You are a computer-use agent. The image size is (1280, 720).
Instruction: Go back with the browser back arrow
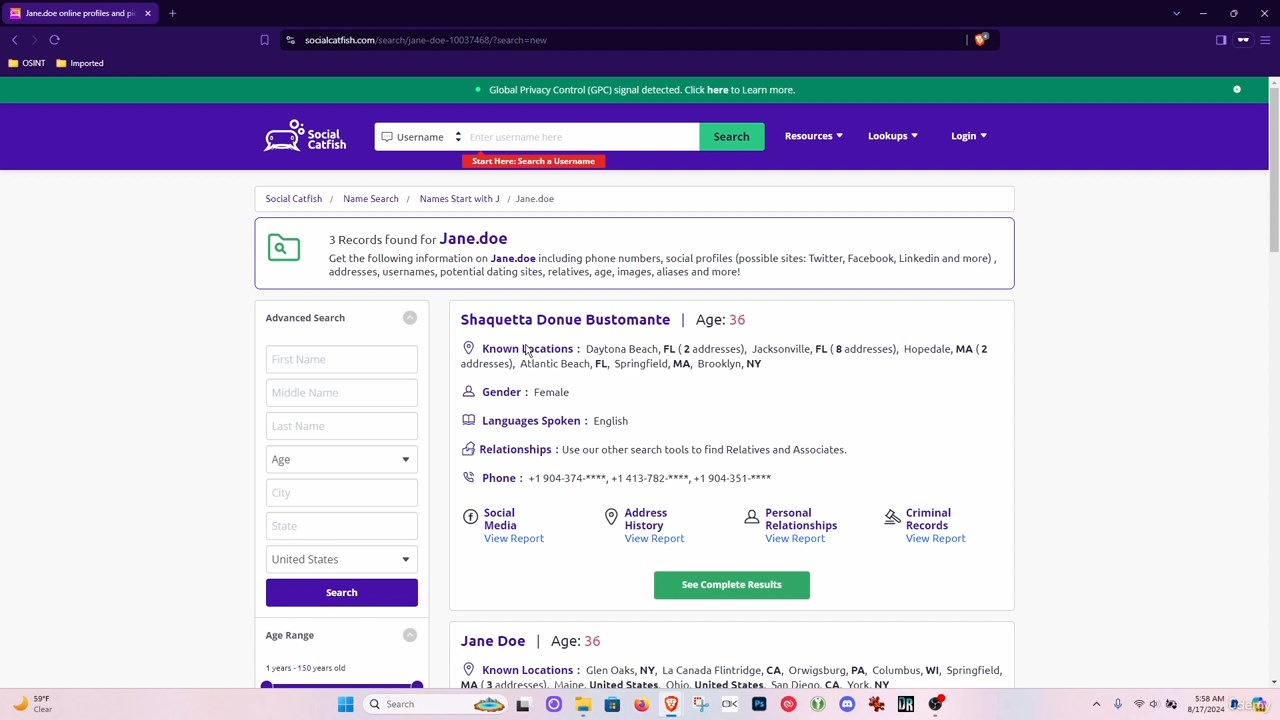14,40
